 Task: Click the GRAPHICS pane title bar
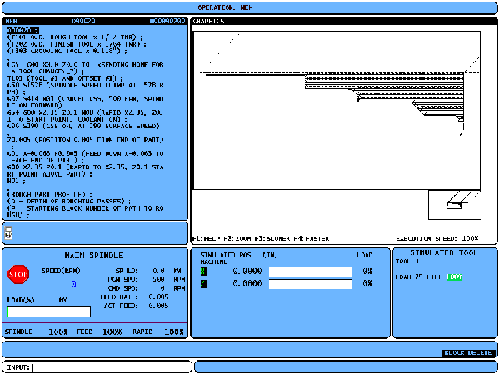(x=344, y=21)
